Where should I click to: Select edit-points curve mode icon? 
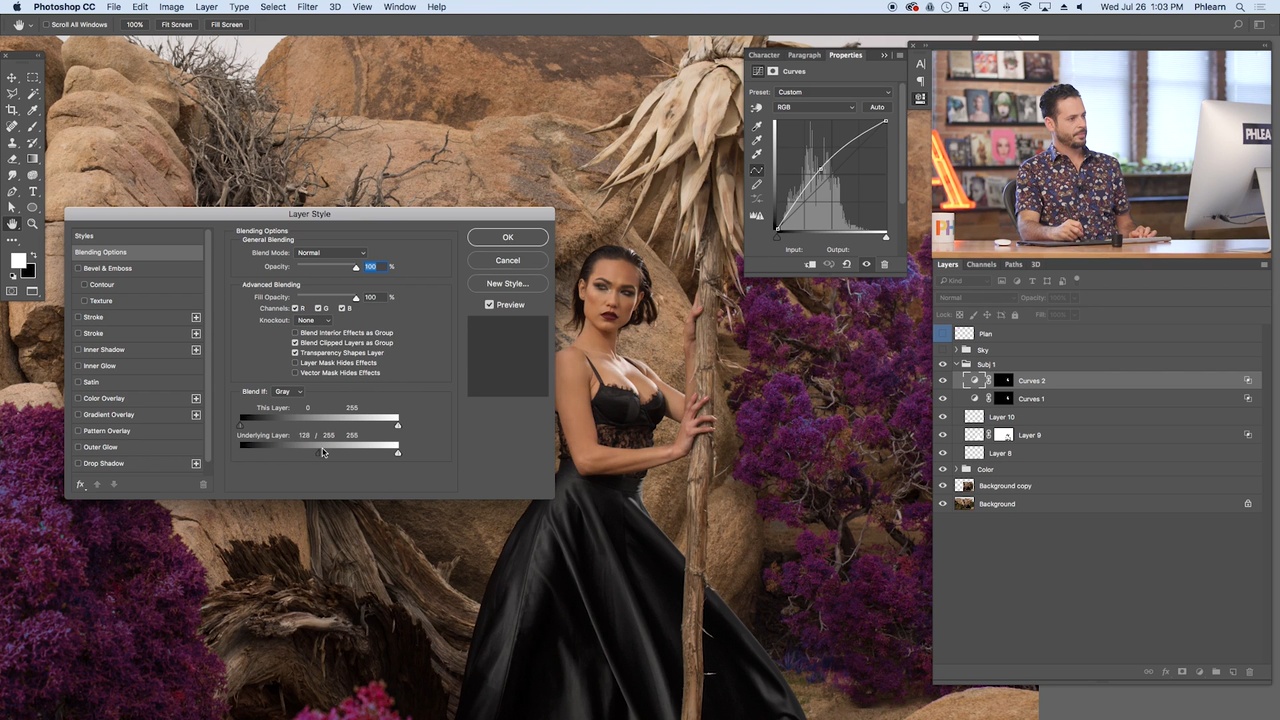[x=756, y=170]
